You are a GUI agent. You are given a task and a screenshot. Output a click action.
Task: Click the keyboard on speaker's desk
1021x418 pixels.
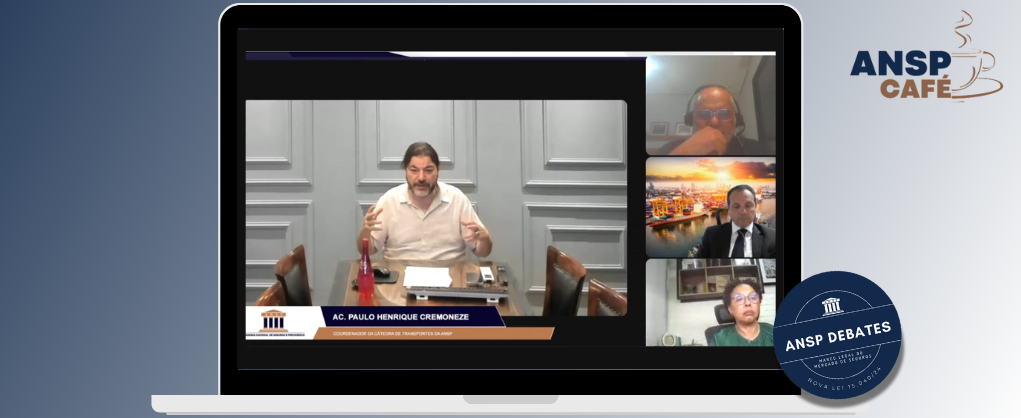(x=457, y=292)
